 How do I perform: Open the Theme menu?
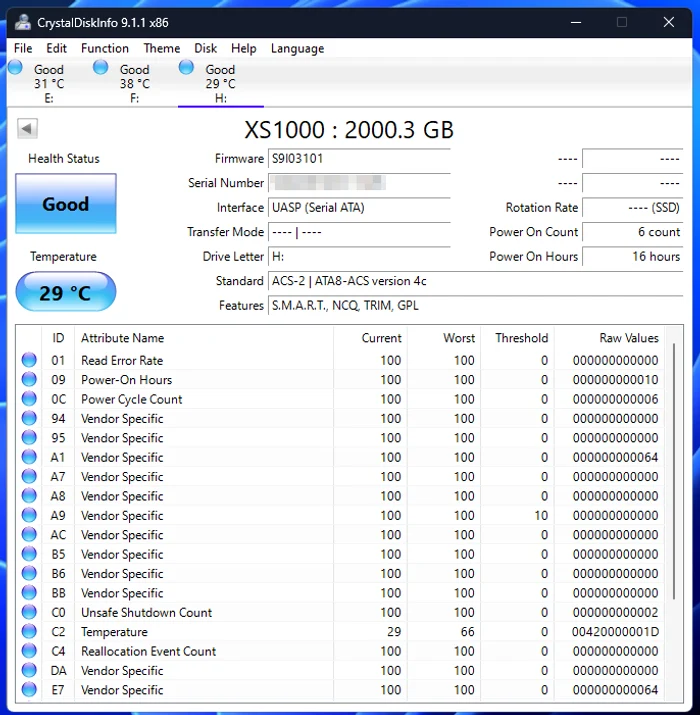point(162,48)
